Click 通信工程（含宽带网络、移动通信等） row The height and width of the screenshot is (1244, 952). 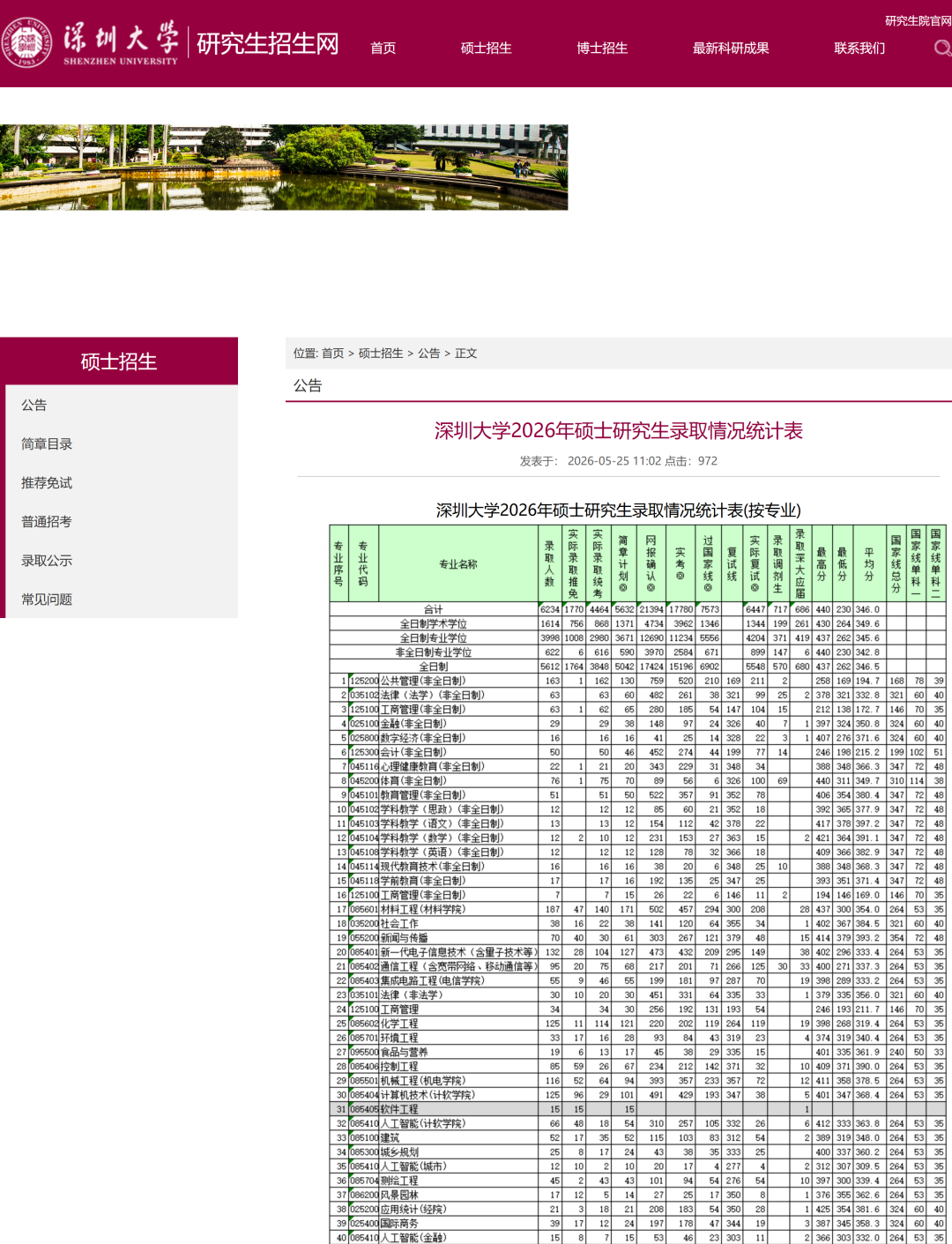tap(638, 966)
